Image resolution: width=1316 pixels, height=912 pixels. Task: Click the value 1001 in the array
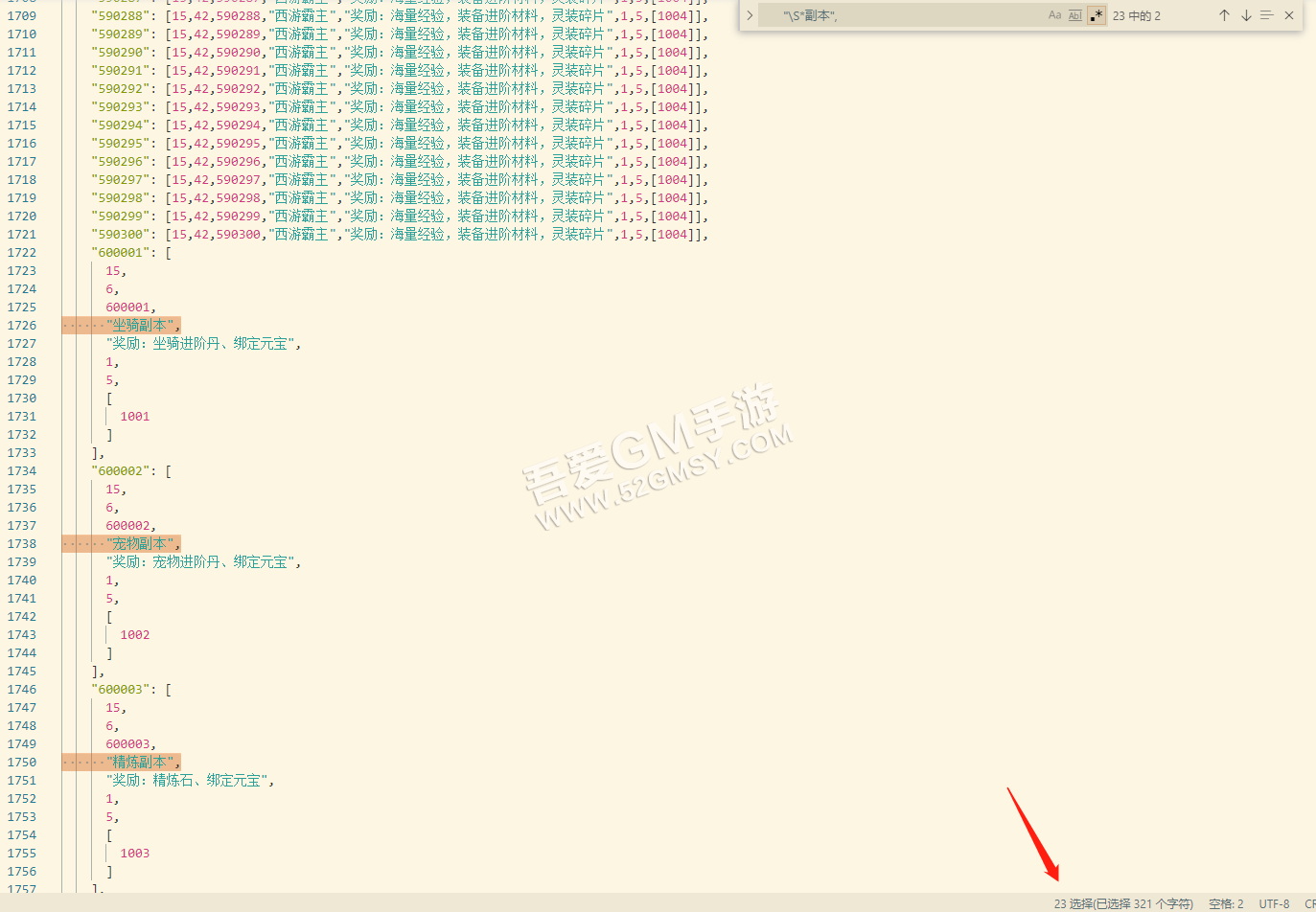point(135,417)
